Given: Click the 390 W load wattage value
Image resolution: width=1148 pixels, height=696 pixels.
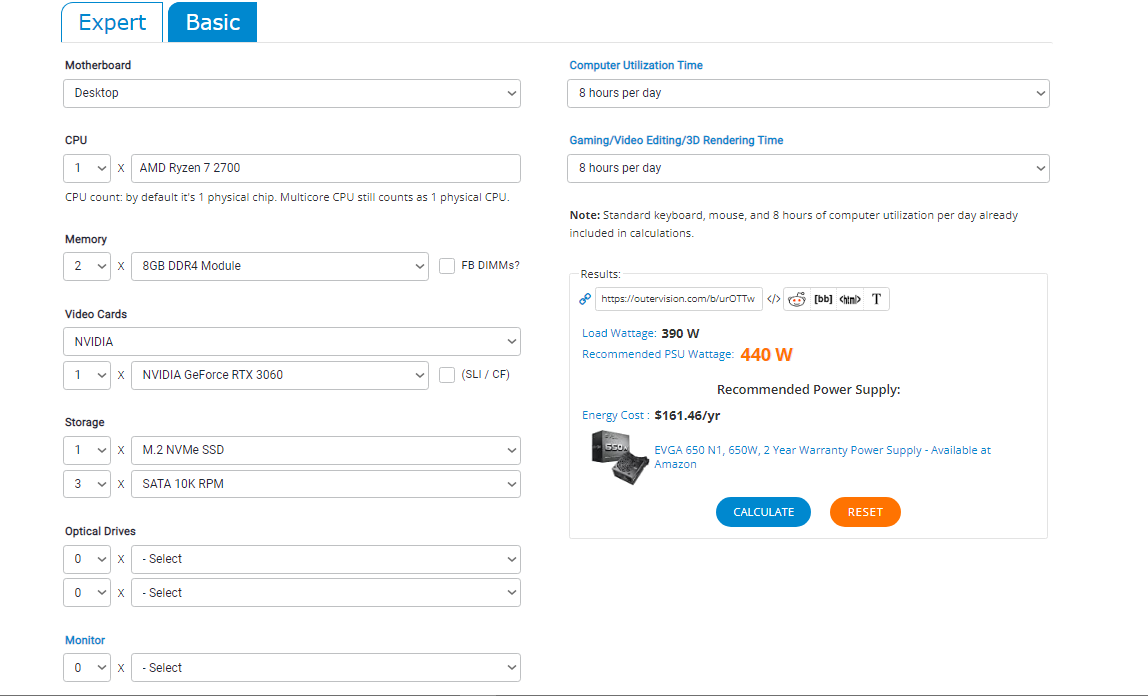Looking at the screenshot, I should tap(680, 334).
